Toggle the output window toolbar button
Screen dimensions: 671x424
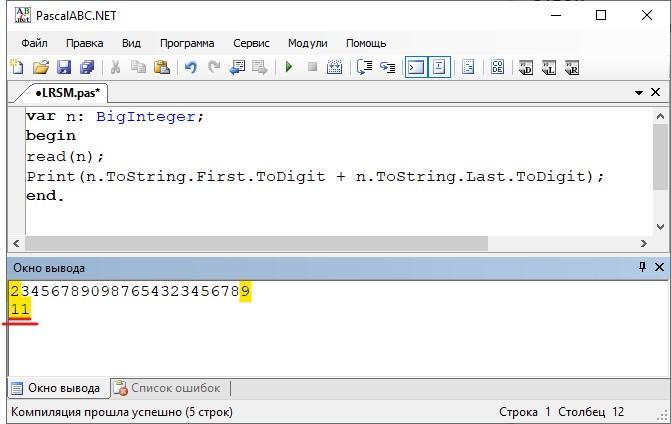point(416,67)
